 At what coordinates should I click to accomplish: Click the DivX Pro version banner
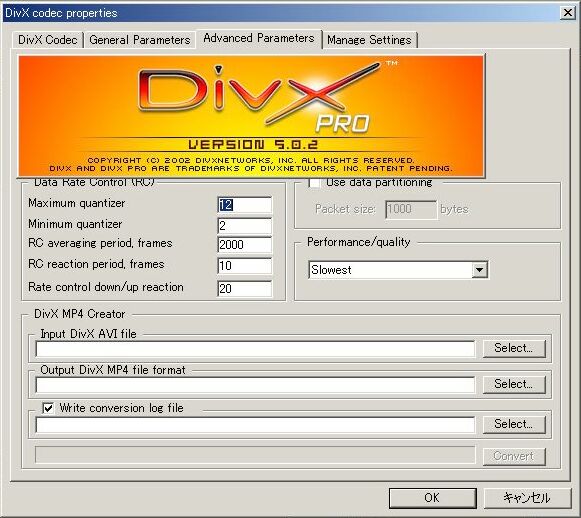tap(251, 116)
